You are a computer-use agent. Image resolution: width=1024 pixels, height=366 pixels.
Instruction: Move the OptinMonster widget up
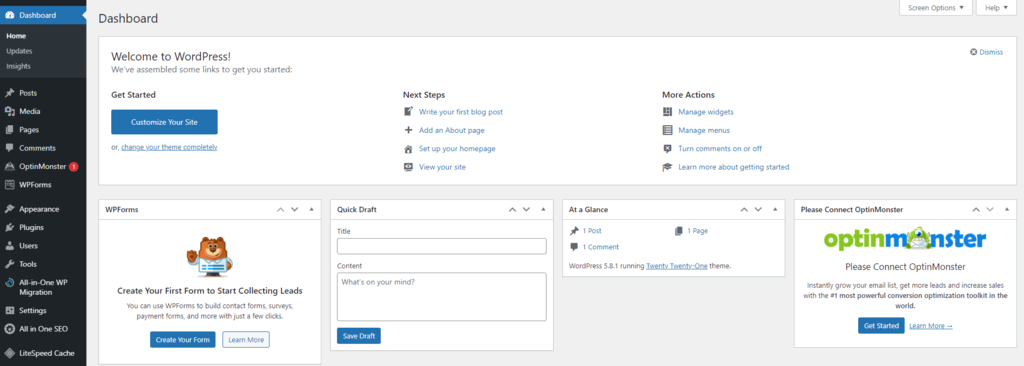[976, 209]
